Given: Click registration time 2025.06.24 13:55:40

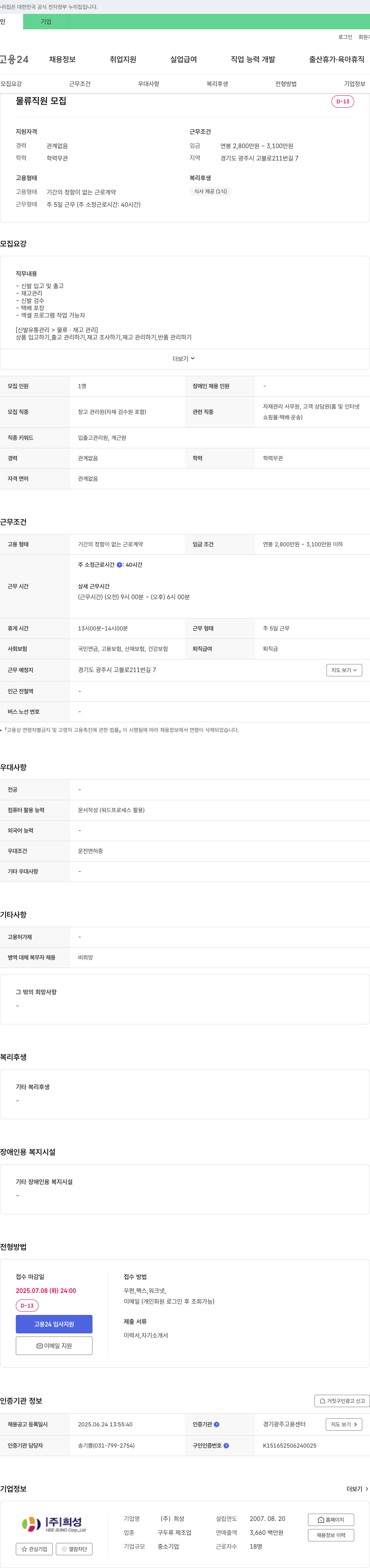Looking at the screenshot, I should [105, 1424].
